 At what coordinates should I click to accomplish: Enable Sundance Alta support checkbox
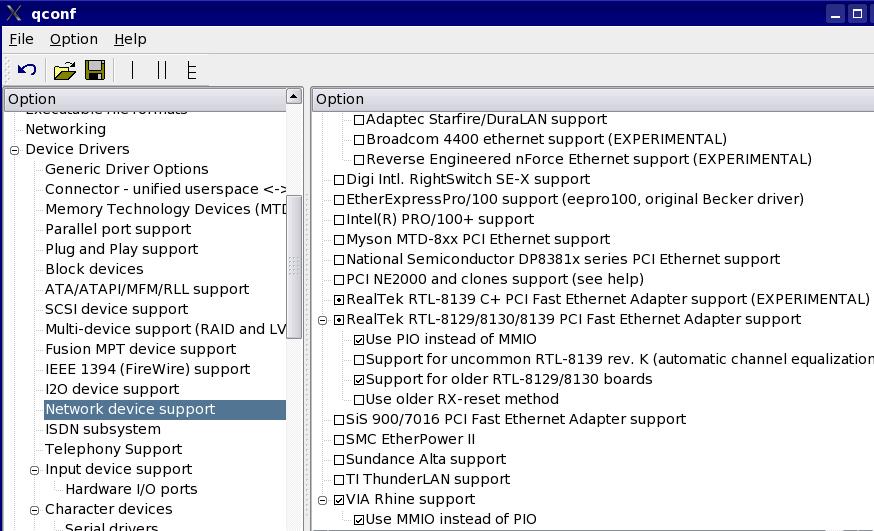pos(339,460)
